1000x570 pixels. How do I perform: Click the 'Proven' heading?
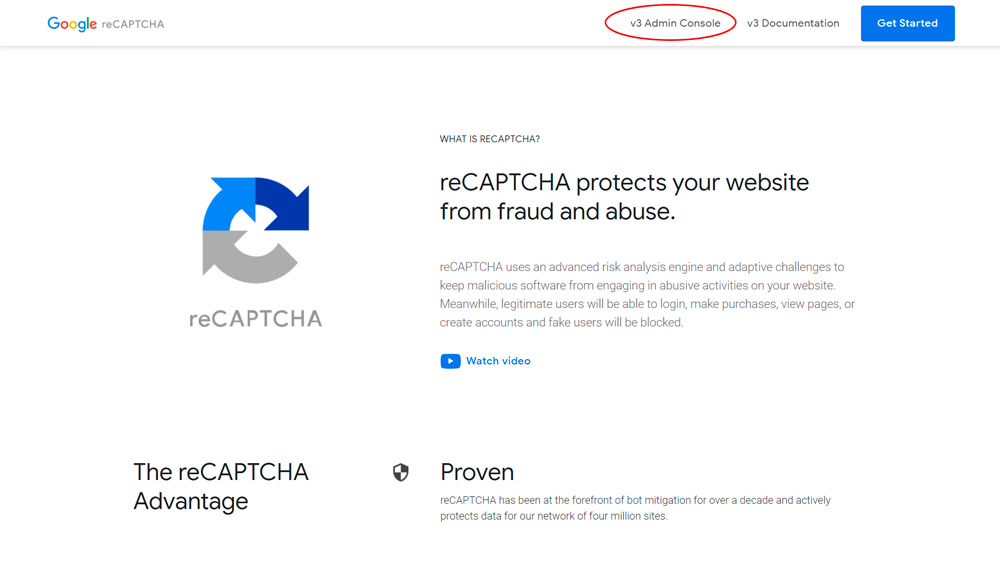477,472
